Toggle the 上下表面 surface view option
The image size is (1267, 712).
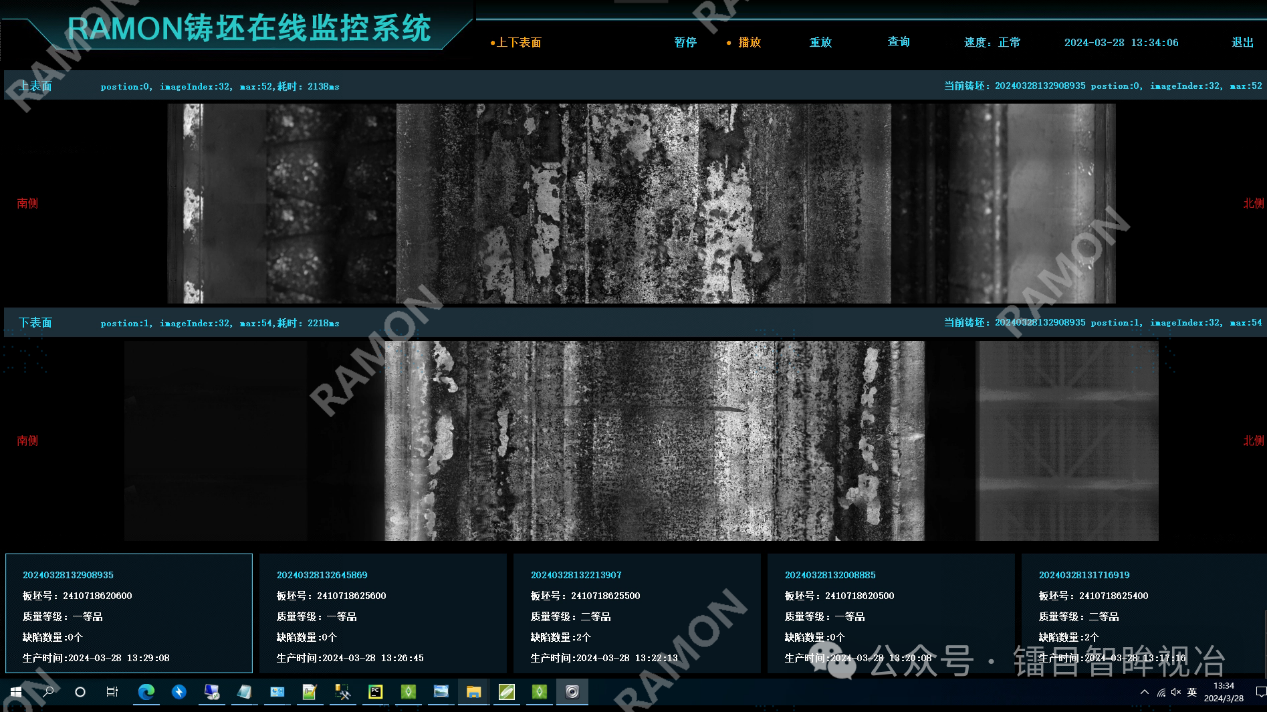coord(517,43)
